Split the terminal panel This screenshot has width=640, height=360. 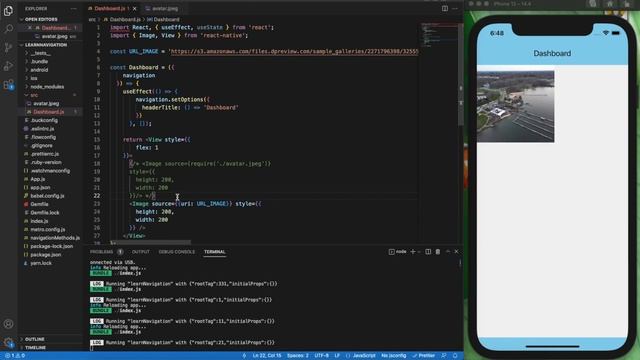click(428, 252)
